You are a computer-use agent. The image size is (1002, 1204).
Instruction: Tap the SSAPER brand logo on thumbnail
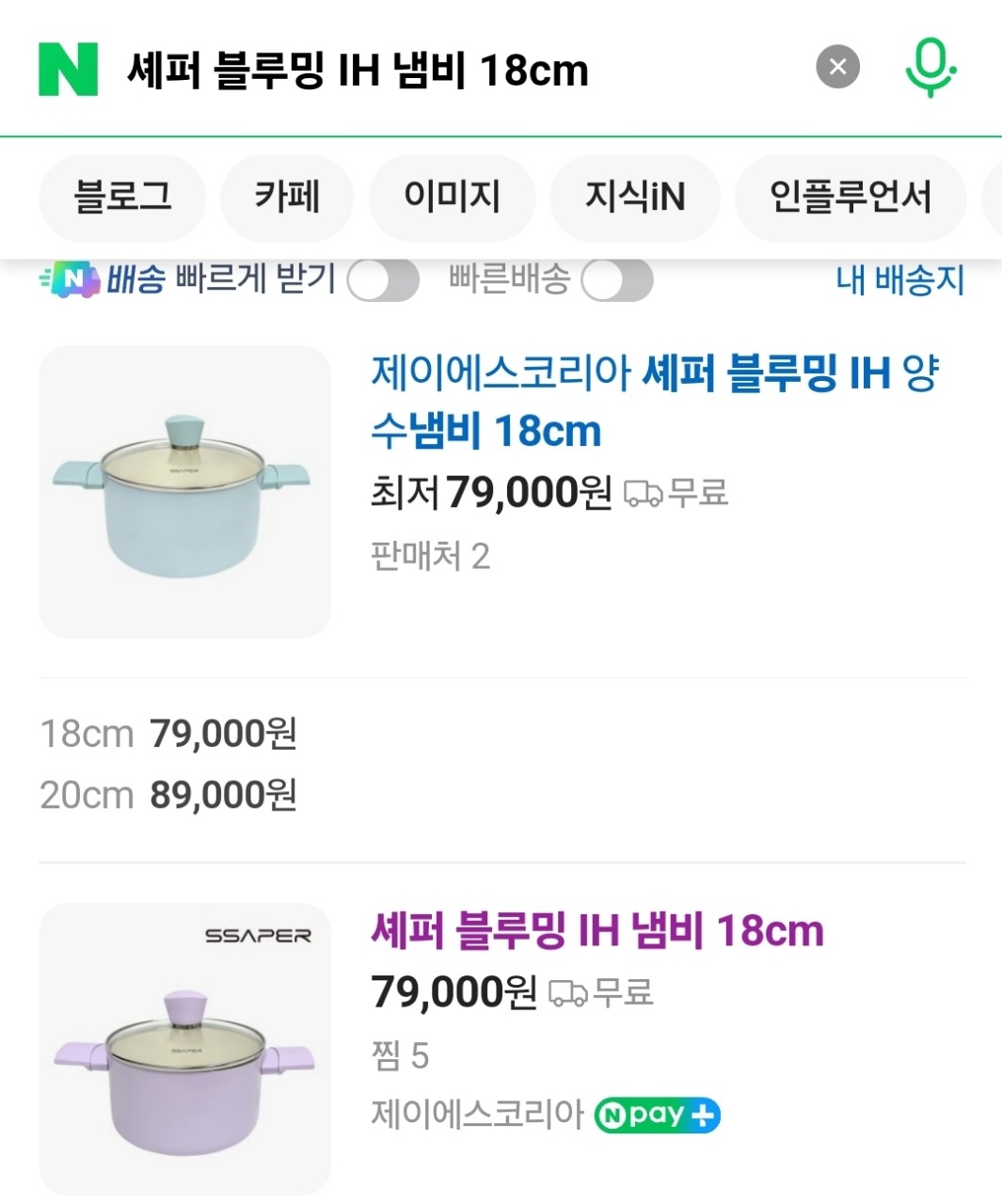258,936
